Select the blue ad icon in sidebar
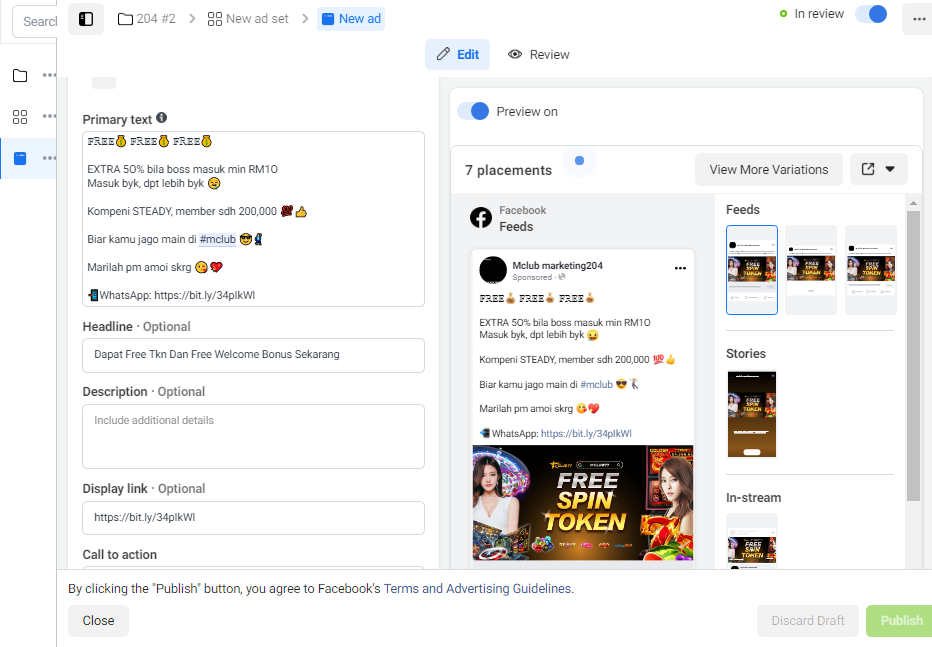This screenshot has height=647, width=932. [20, 158]
